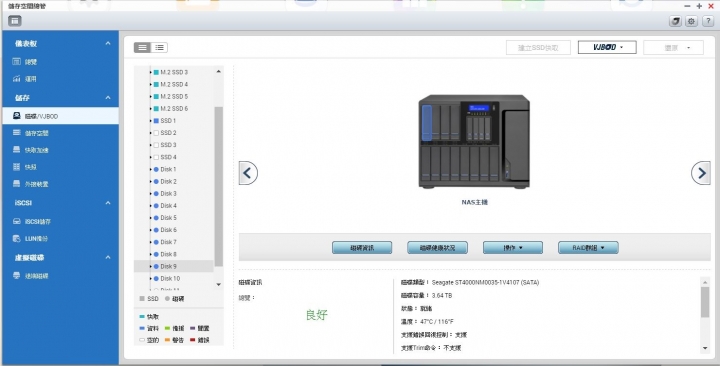Click the Disk Health (磁碟健康狀況) button
The height and width of the screenshot is (366, 720).
pos(437,248)
